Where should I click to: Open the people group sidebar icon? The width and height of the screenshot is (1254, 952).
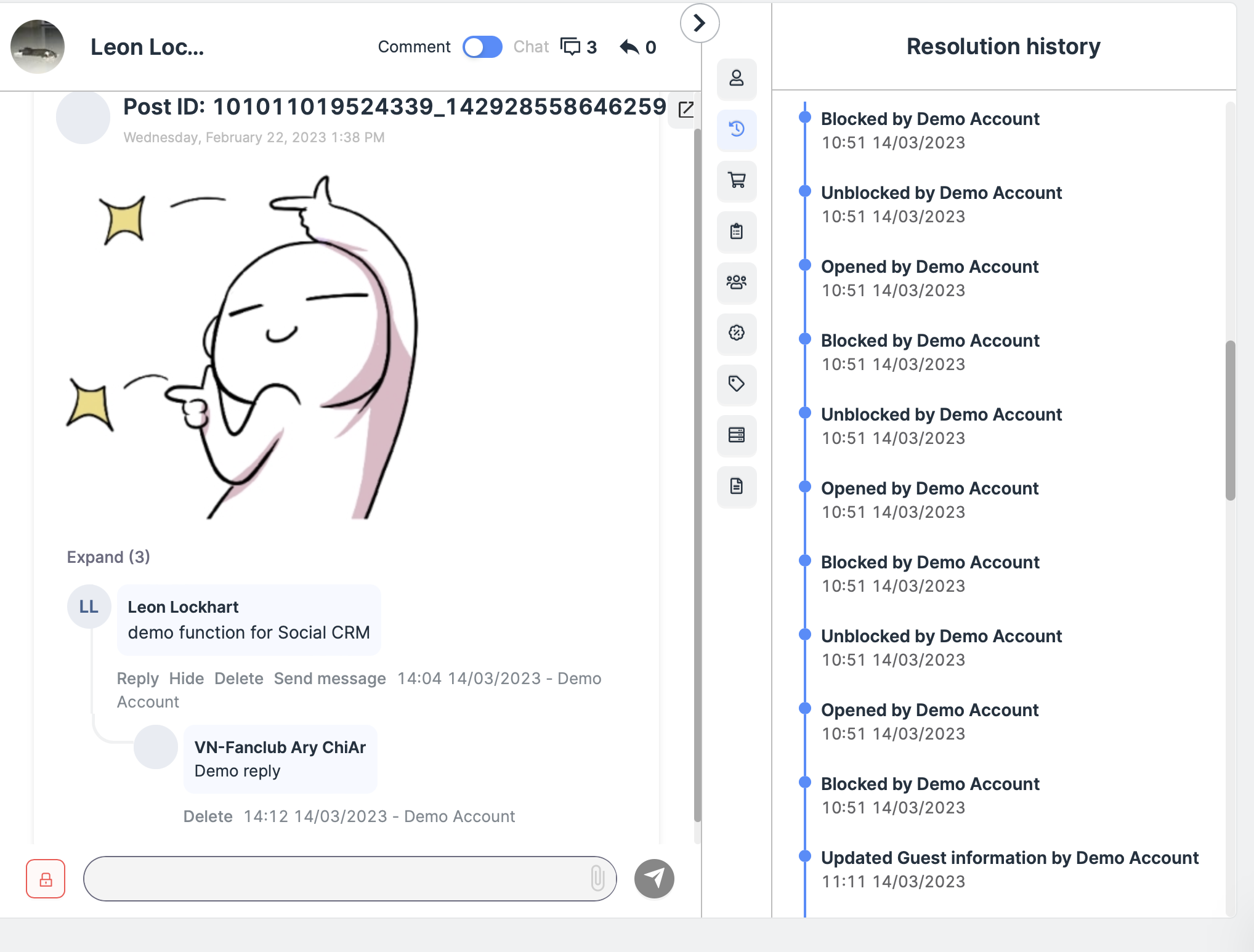(x=737, y=283)
